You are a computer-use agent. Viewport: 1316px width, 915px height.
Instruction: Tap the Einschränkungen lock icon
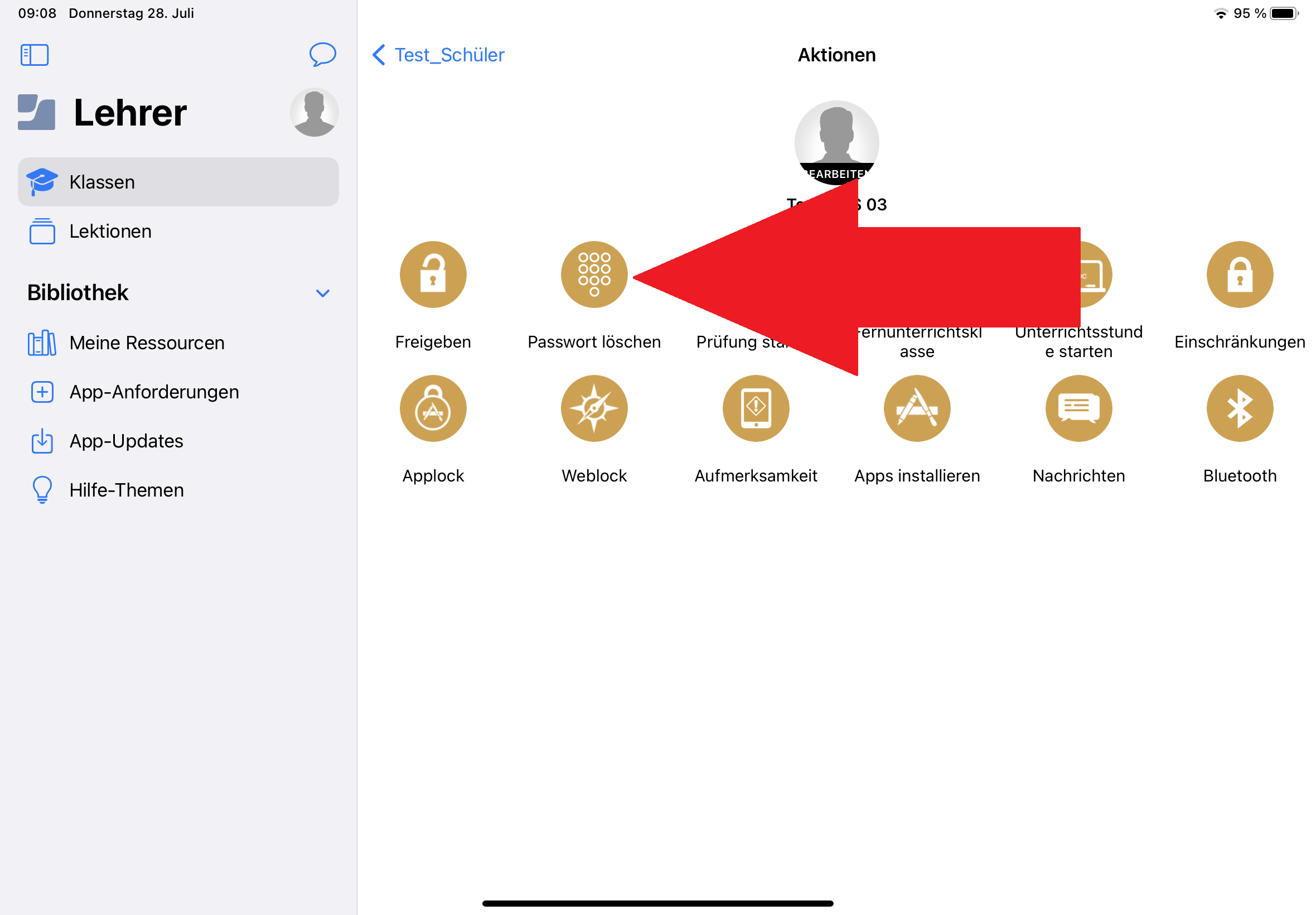(1240, 274)
